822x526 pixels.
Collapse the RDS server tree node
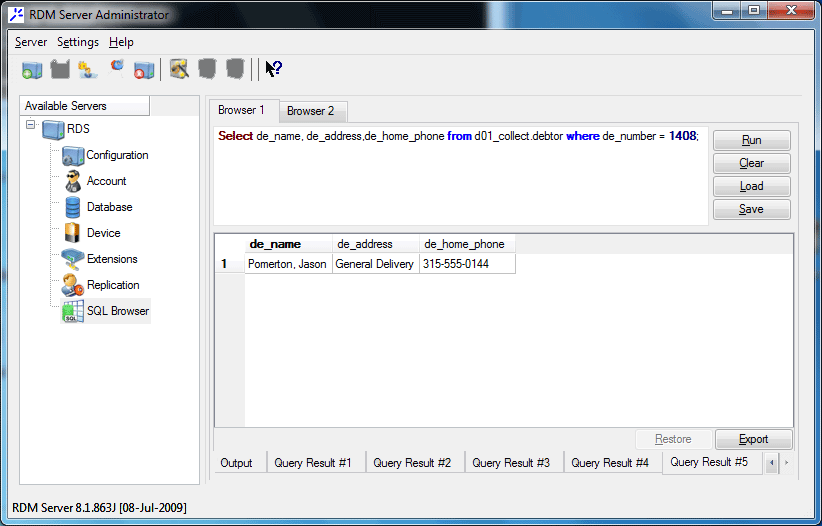(x=30, y=125)
